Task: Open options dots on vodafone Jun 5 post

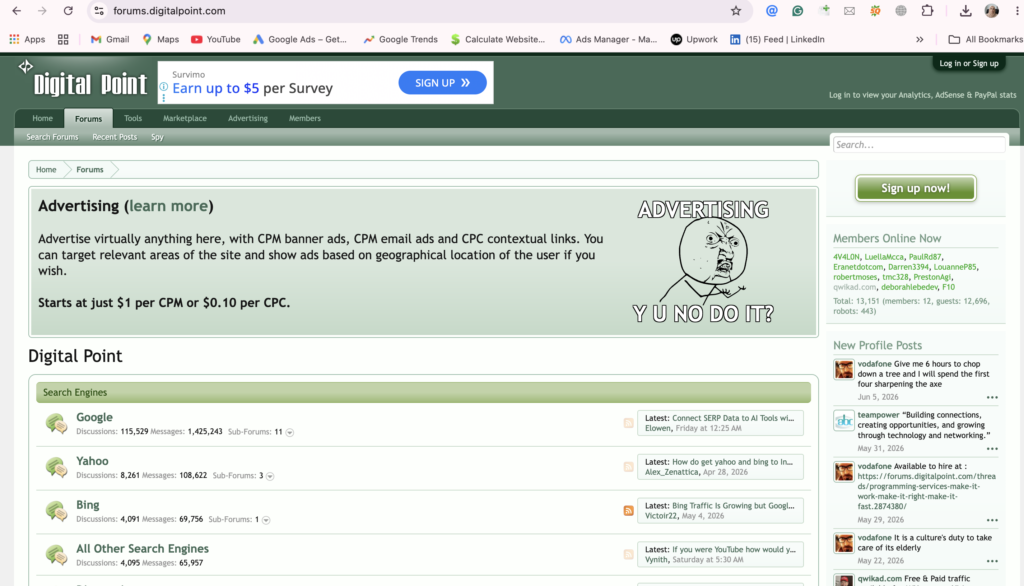Action: [x=992, y=397]
